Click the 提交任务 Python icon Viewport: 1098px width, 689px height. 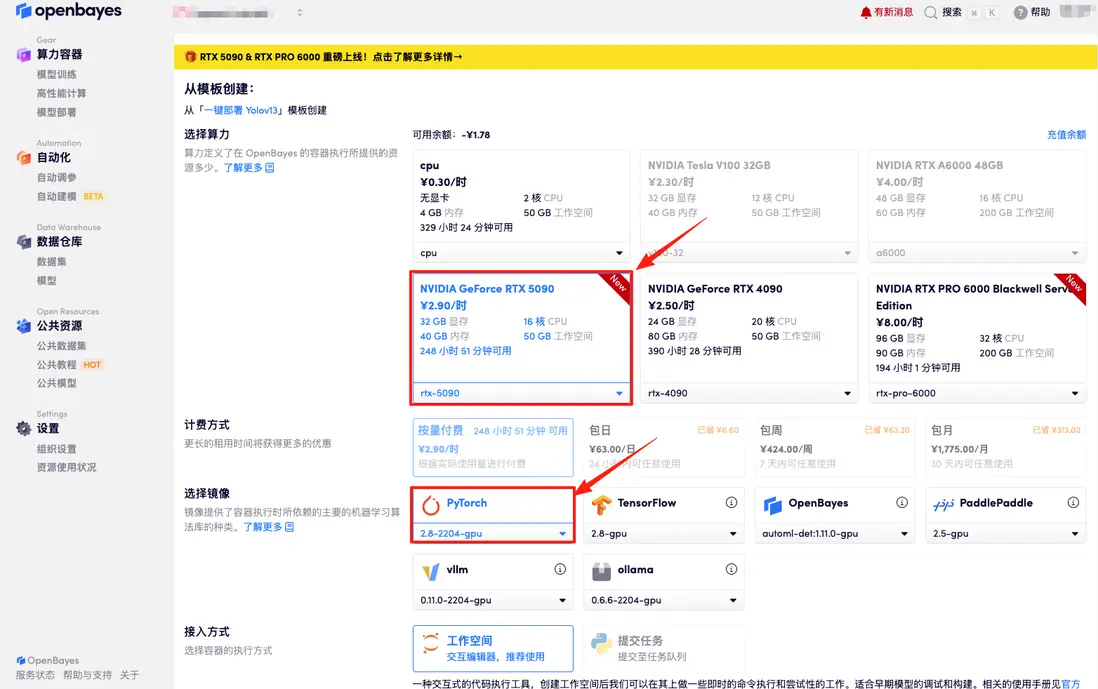pos(601,643)
